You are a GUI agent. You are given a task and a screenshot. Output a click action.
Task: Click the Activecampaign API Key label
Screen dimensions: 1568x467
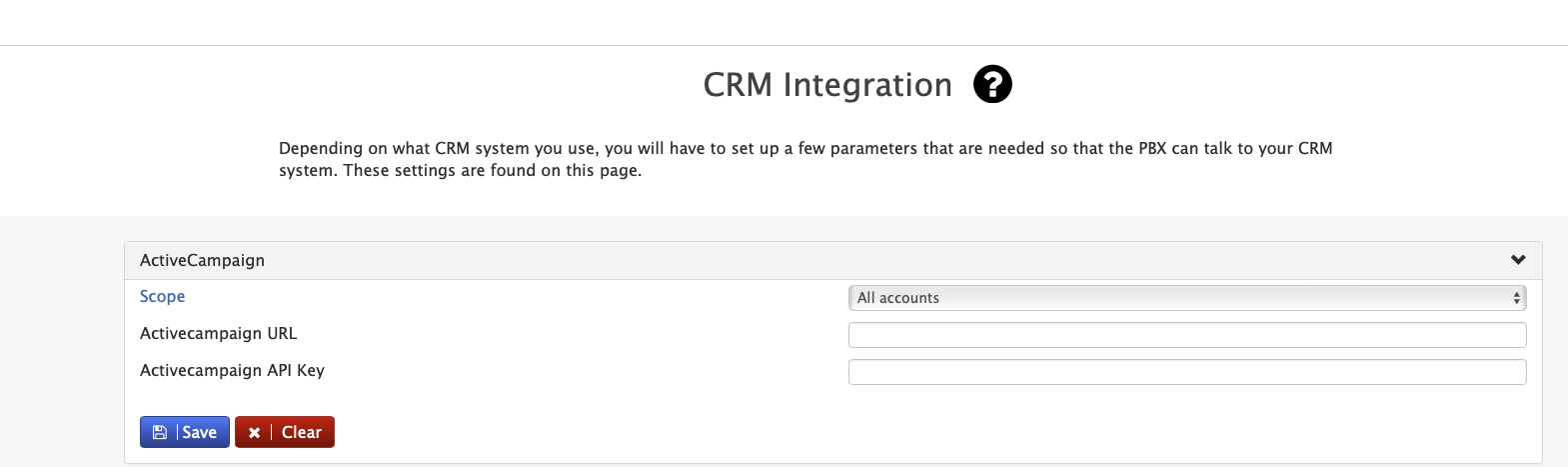pos(232,370)
